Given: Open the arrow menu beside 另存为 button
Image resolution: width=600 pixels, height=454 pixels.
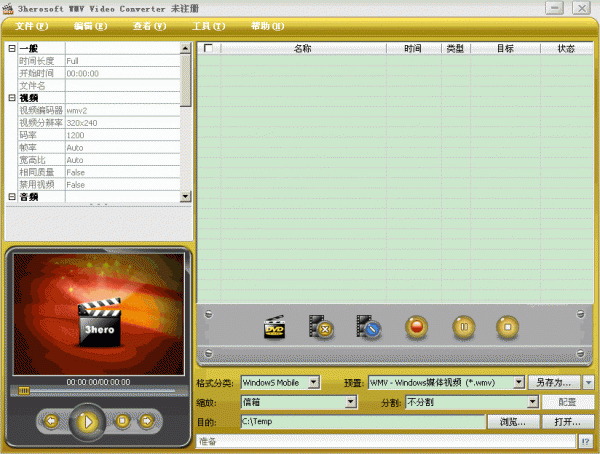Looking at the screenshot, I should 588,382.
